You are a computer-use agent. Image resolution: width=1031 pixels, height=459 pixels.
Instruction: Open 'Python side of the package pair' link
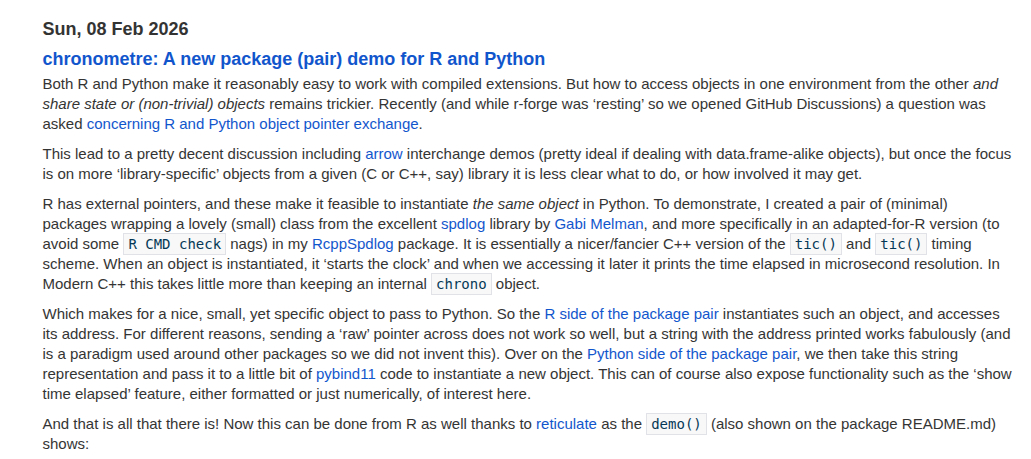pos(691,354)
